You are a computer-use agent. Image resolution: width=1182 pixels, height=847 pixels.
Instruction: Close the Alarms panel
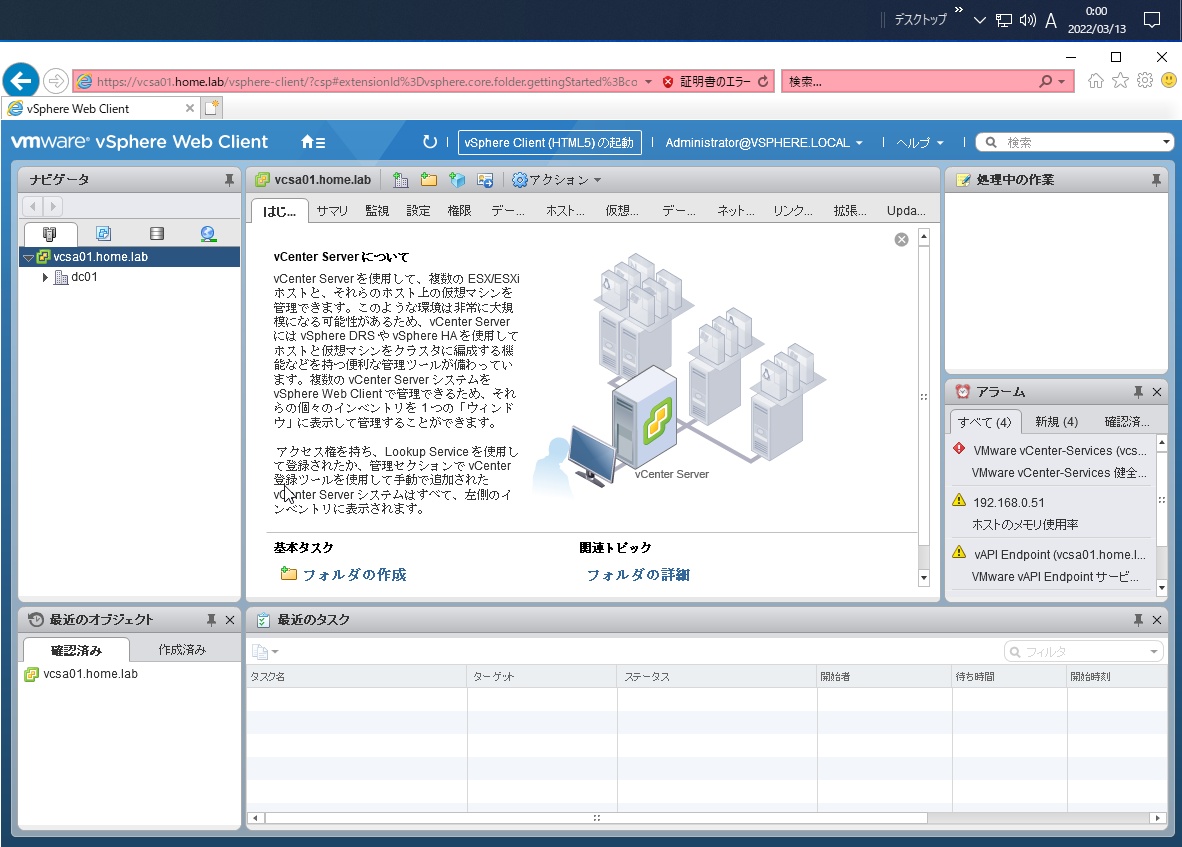tap(1157, 392)
